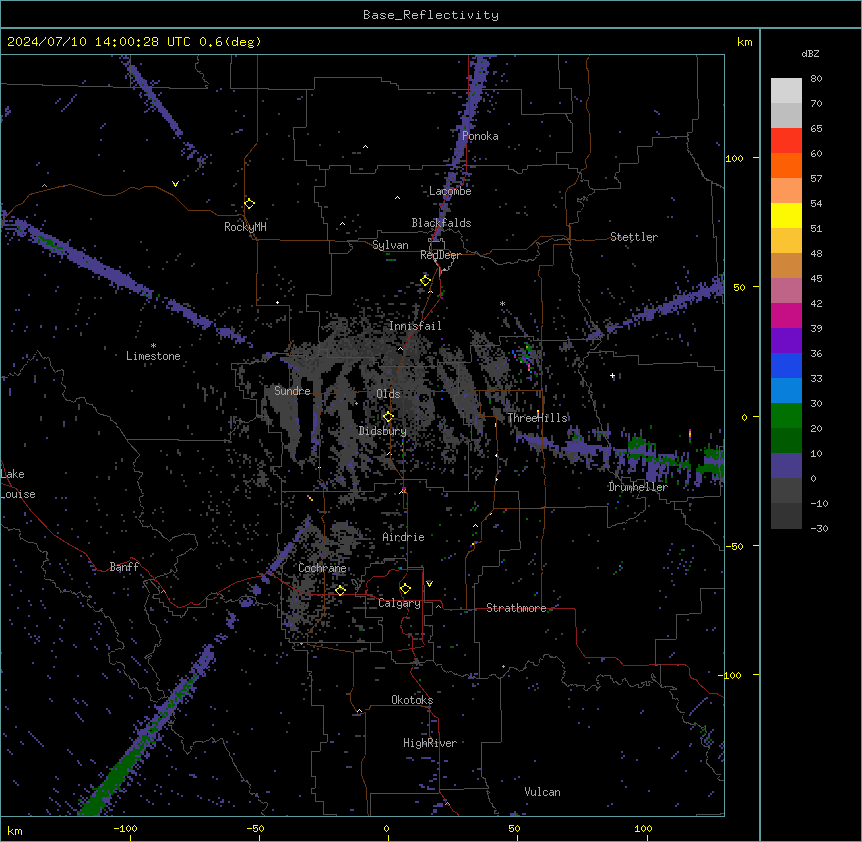Select the bright yellow swatch in dBZ legend
Image resolution: width=862 pixels, height=842 pixels.
(786, 215)
